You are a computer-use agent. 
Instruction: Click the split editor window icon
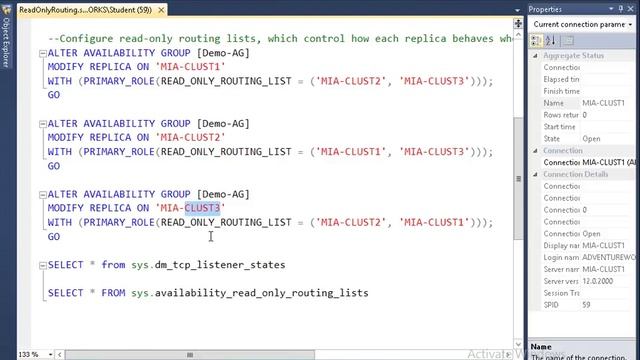pos(518,24)
